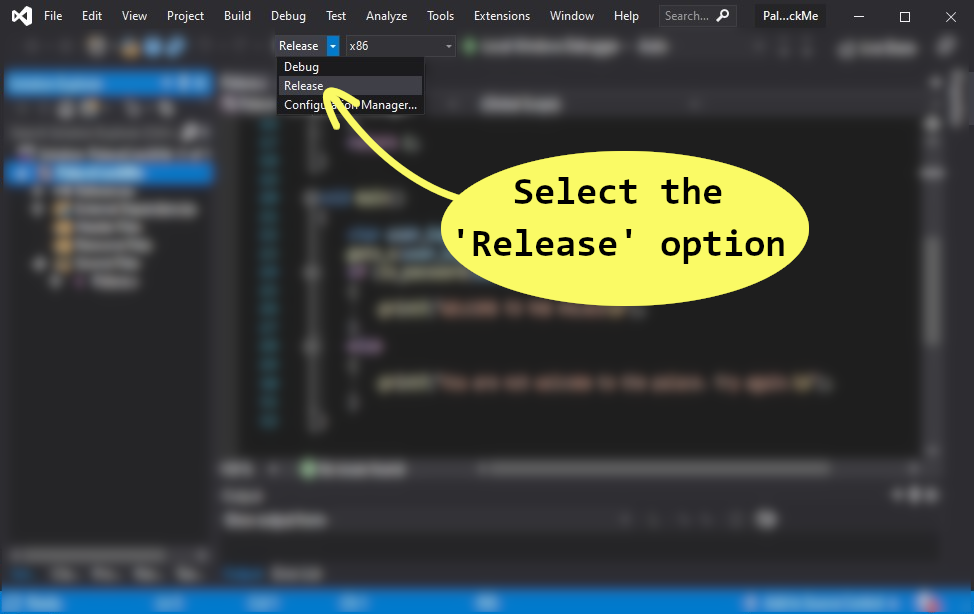Image resolution: width=974 pixels, height=614 pixels.
Task: Open the Tools menu
Action: point(440,16)
